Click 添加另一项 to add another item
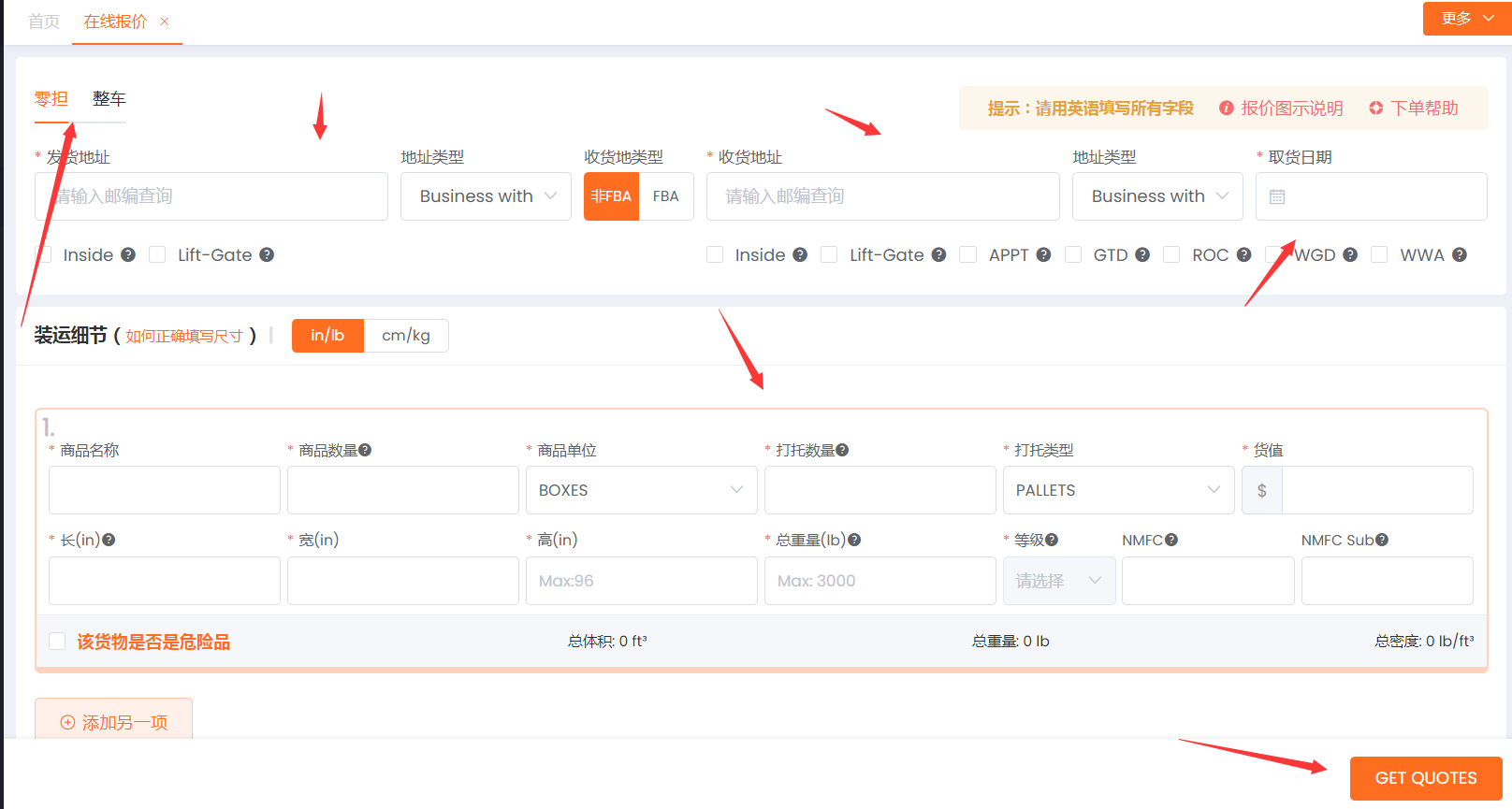 click(x=114, y=722)
